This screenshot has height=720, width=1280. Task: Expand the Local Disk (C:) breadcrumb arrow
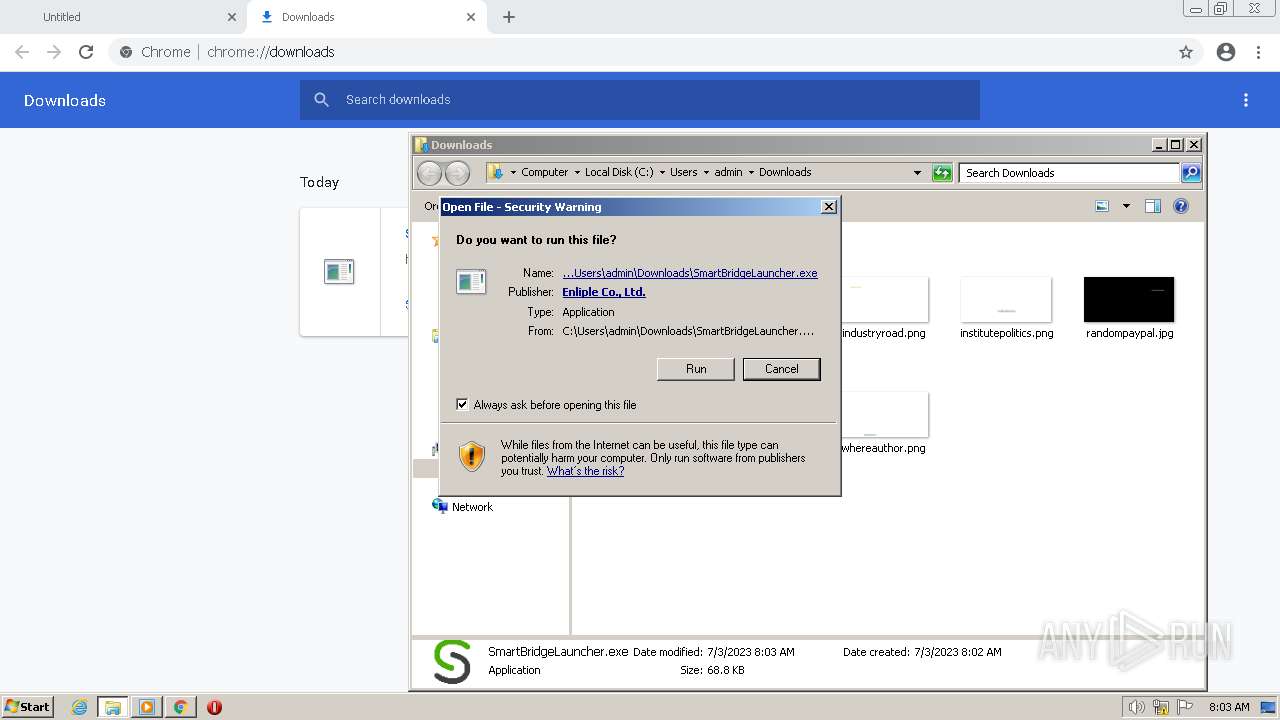click(x=662, y=173)
